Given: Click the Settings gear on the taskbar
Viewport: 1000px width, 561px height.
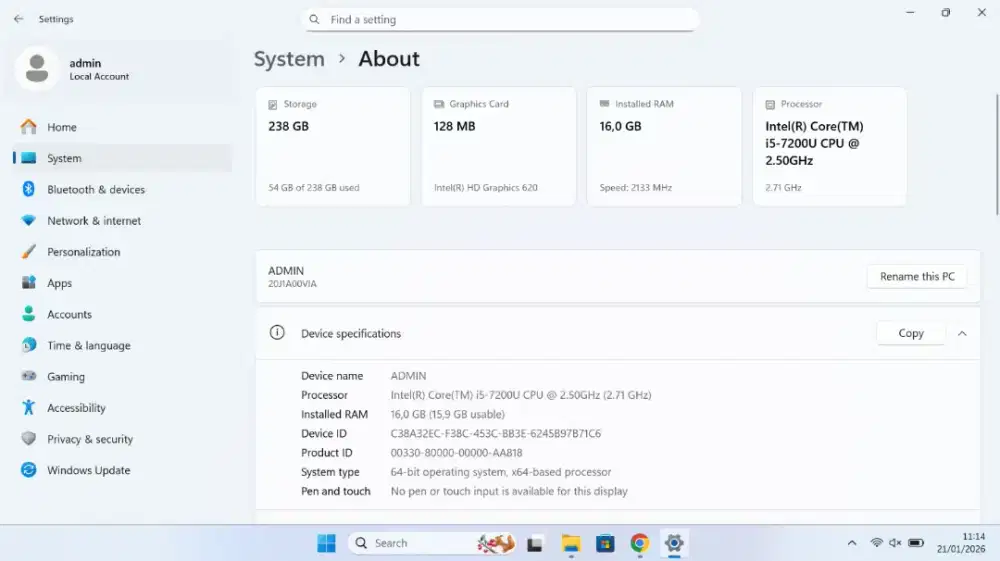Looking at the screenshot, I should click(674, 543).
